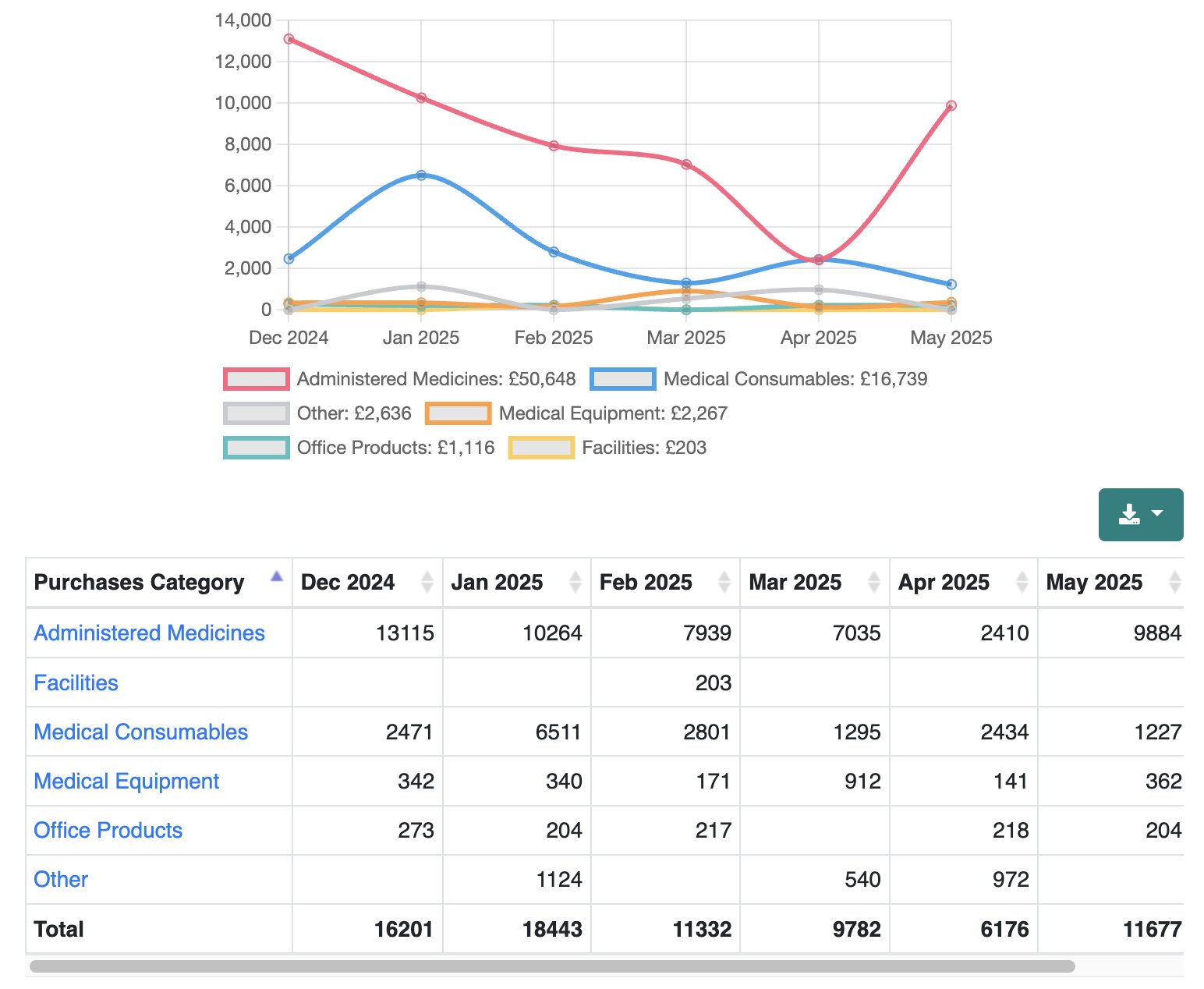Open the Administered Medicines category link

[148, 633]
